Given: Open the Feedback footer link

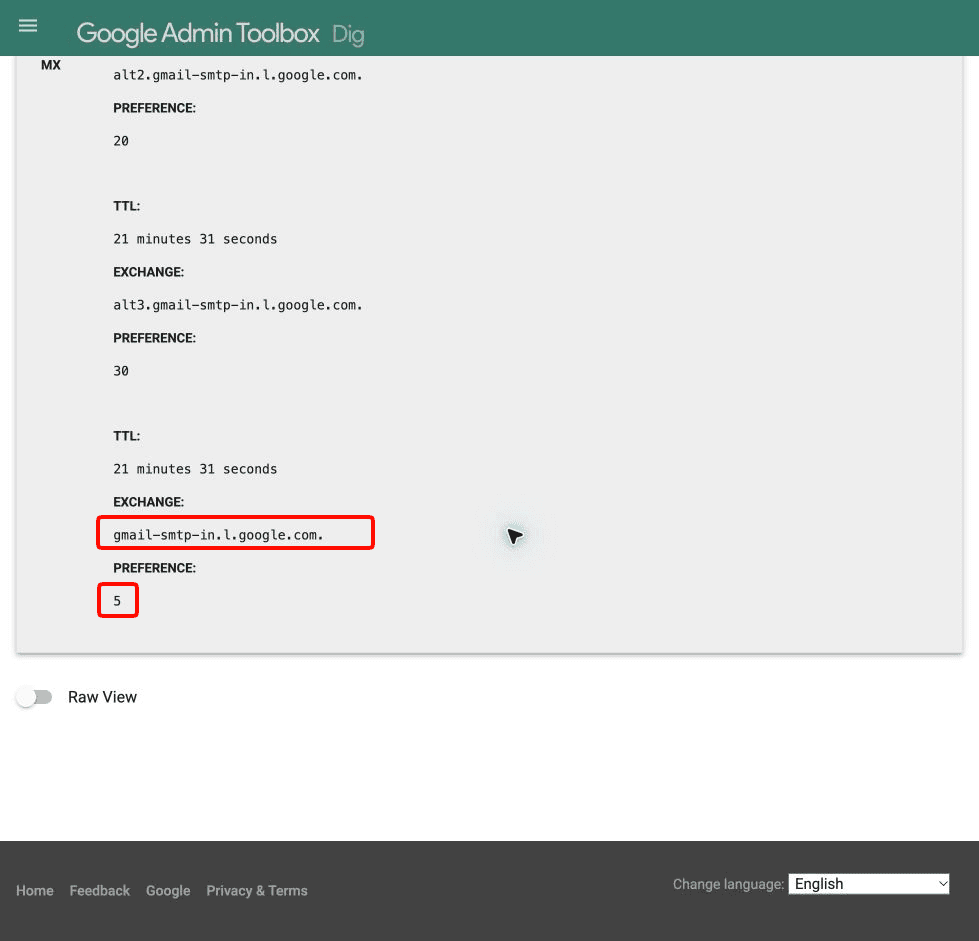Looking at the screenshot, I should (100, 890).
